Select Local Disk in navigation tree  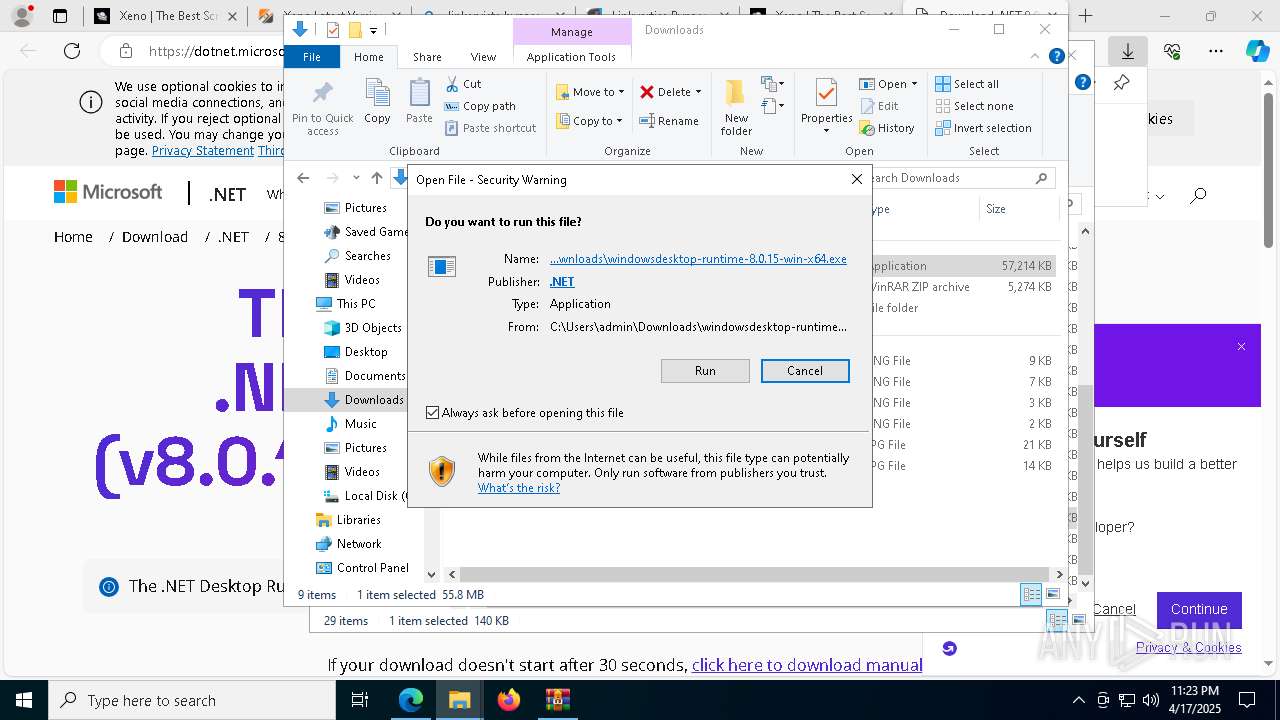365,496
